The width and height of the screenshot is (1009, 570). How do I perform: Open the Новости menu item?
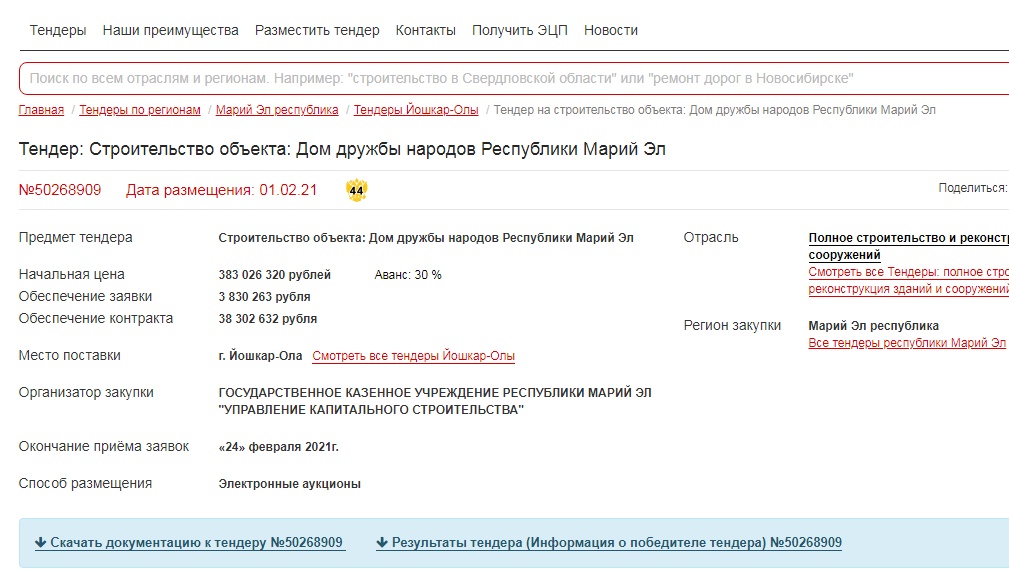[x=610, y=30]
